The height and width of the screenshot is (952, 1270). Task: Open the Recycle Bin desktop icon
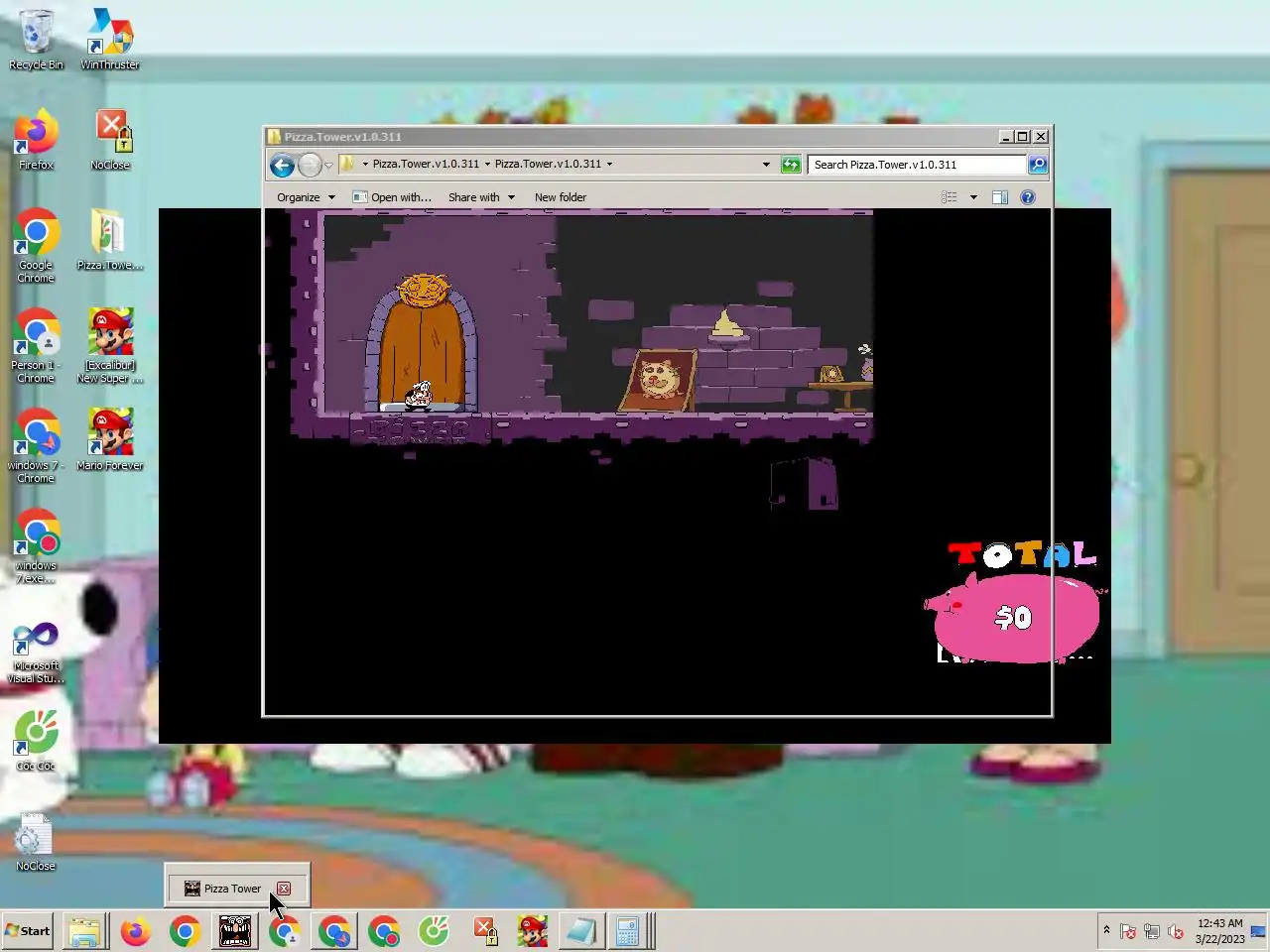coord(36,40)
